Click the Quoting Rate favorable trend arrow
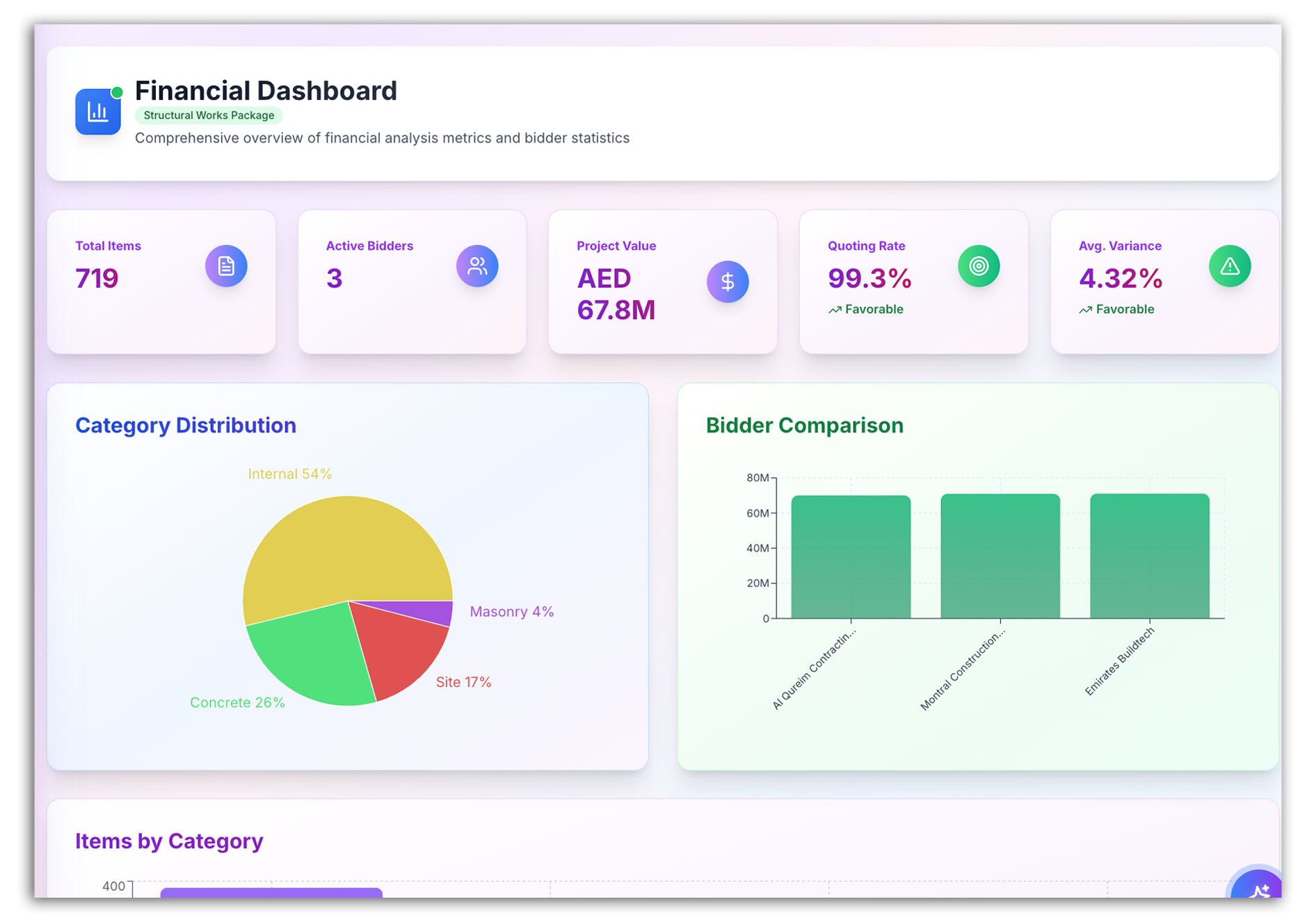Screen dimensions: 1316x922 [x=835, y=310]
